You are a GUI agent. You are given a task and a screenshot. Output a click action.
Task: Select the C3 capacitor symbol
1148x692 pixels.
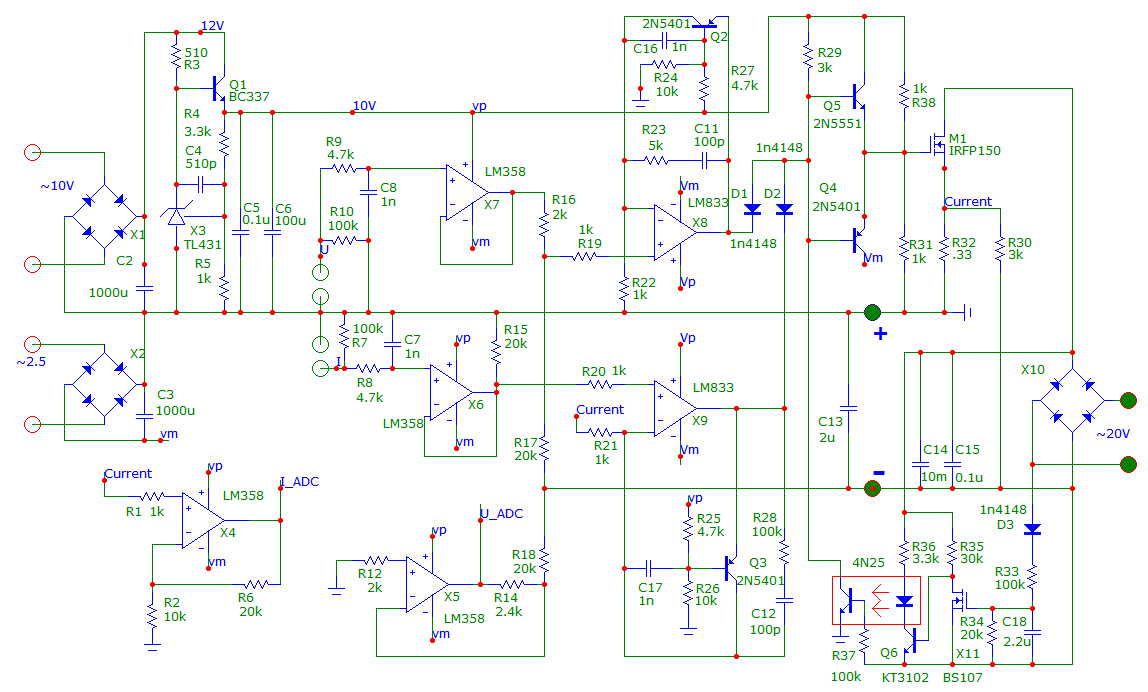(144, 416)
